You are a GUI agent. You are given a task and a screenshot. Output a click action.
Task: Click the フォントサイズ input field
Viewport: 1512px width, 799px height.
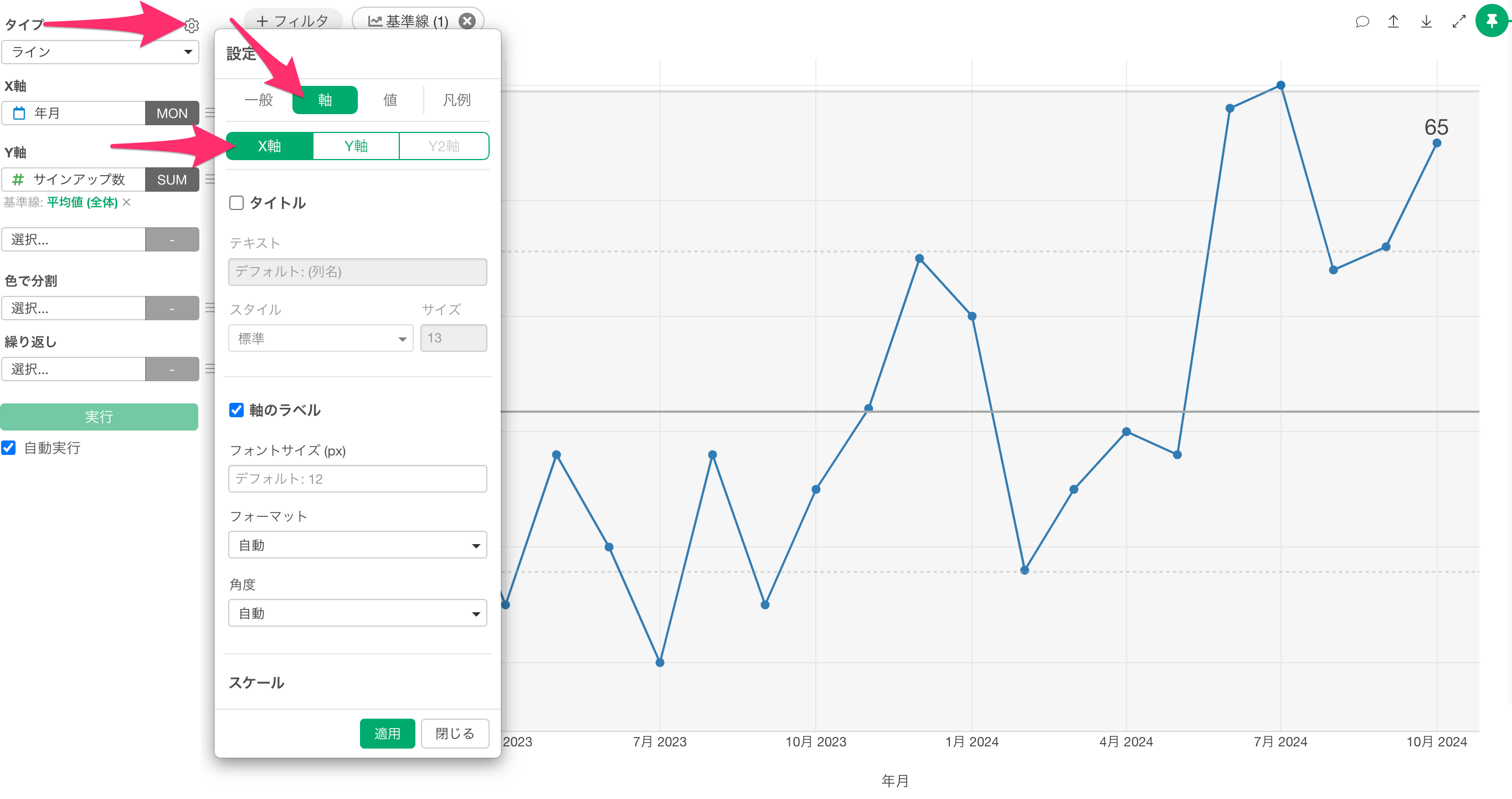click(x=357, y=479)
